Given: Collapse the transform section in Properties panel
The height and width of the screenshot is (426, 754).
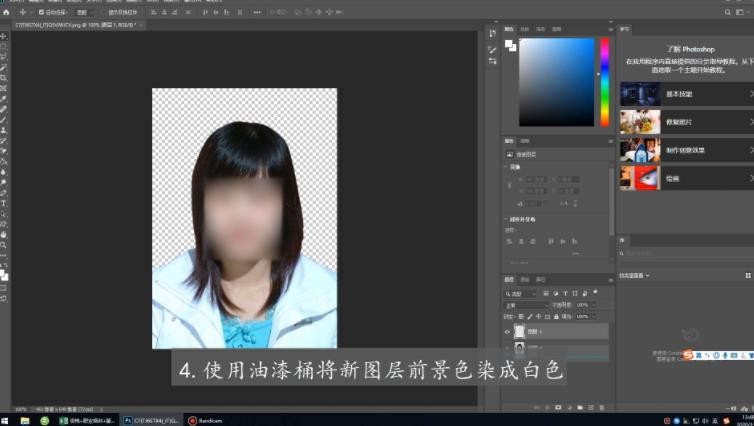Looking at the screenshot, I should (x=506, y=167).
